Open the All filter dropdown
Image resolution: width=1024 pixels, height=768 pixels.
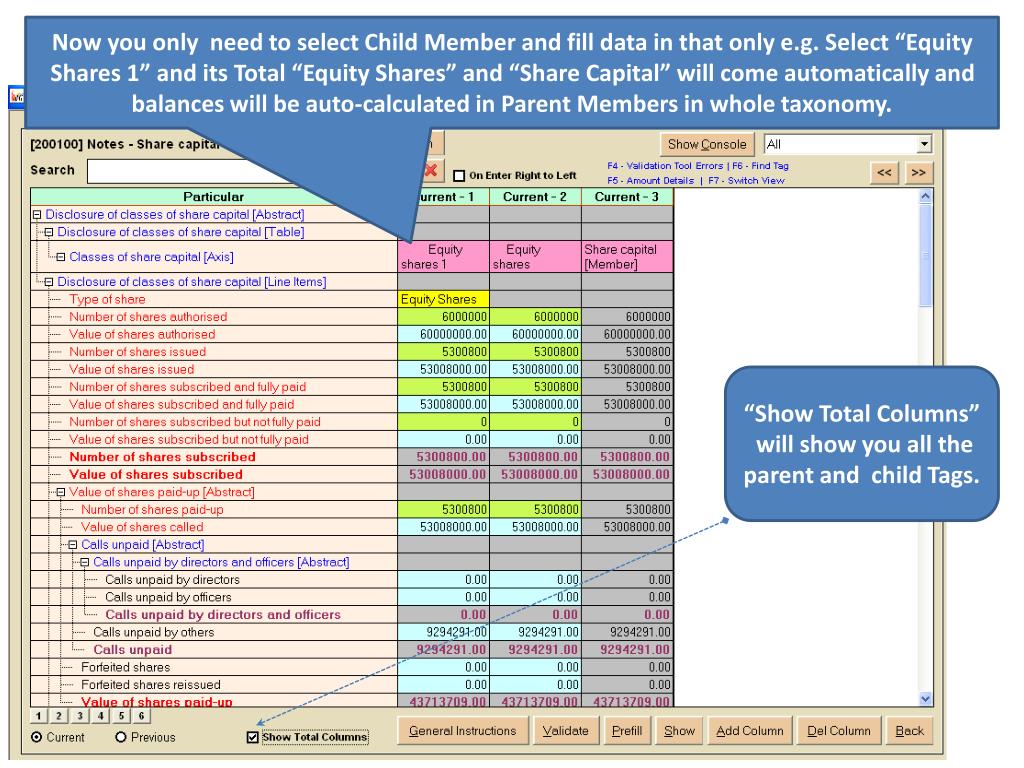click(x=924, y=144)
